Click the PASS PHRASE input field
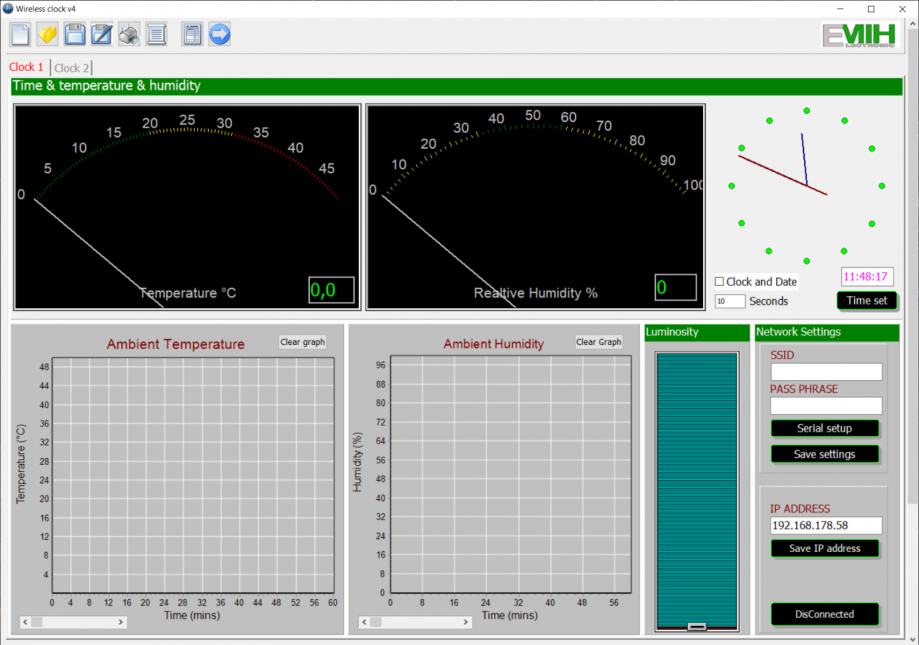The width and height of the screenshot is (919, 645). pos(826,406)
